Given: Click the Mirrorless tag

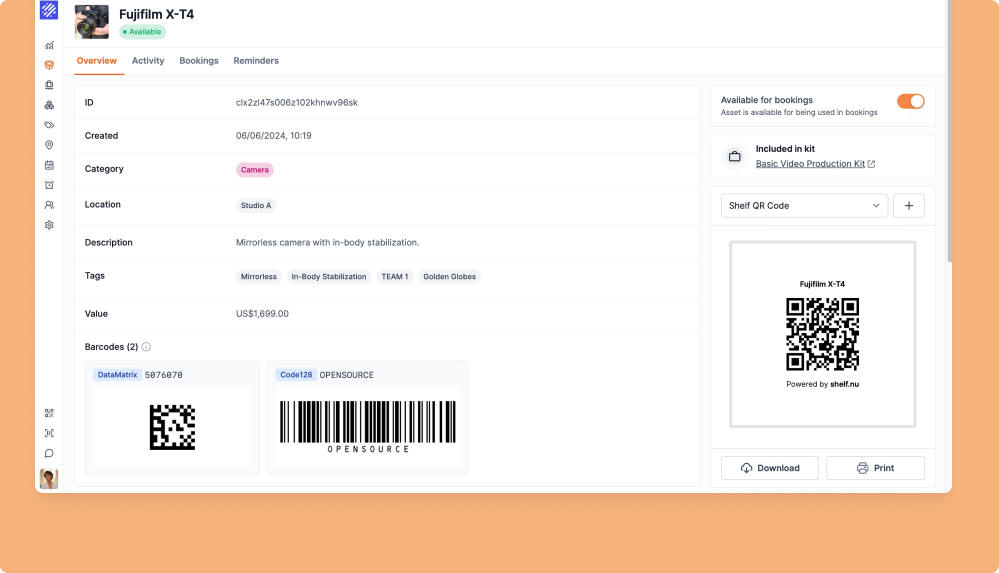Looking at the screenshot, I should [259, 277].
